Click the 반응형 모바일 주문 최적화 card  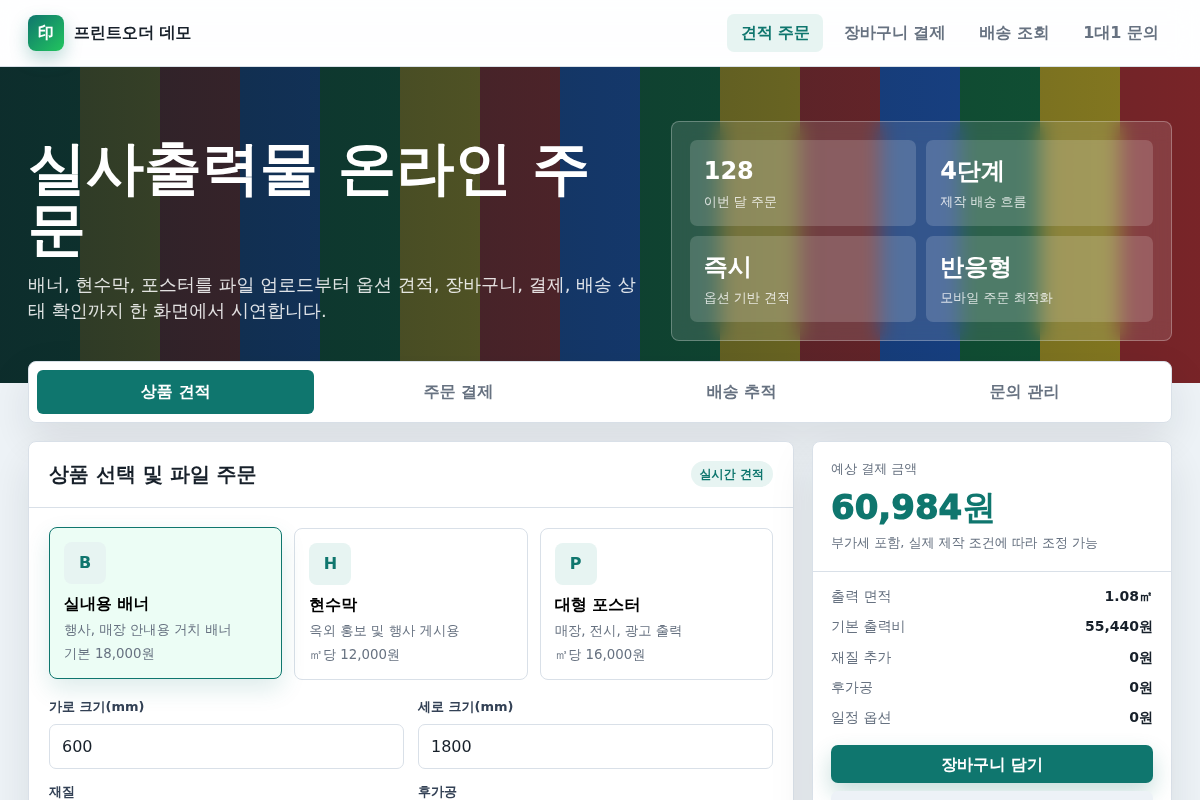[x=1039, y=279]
